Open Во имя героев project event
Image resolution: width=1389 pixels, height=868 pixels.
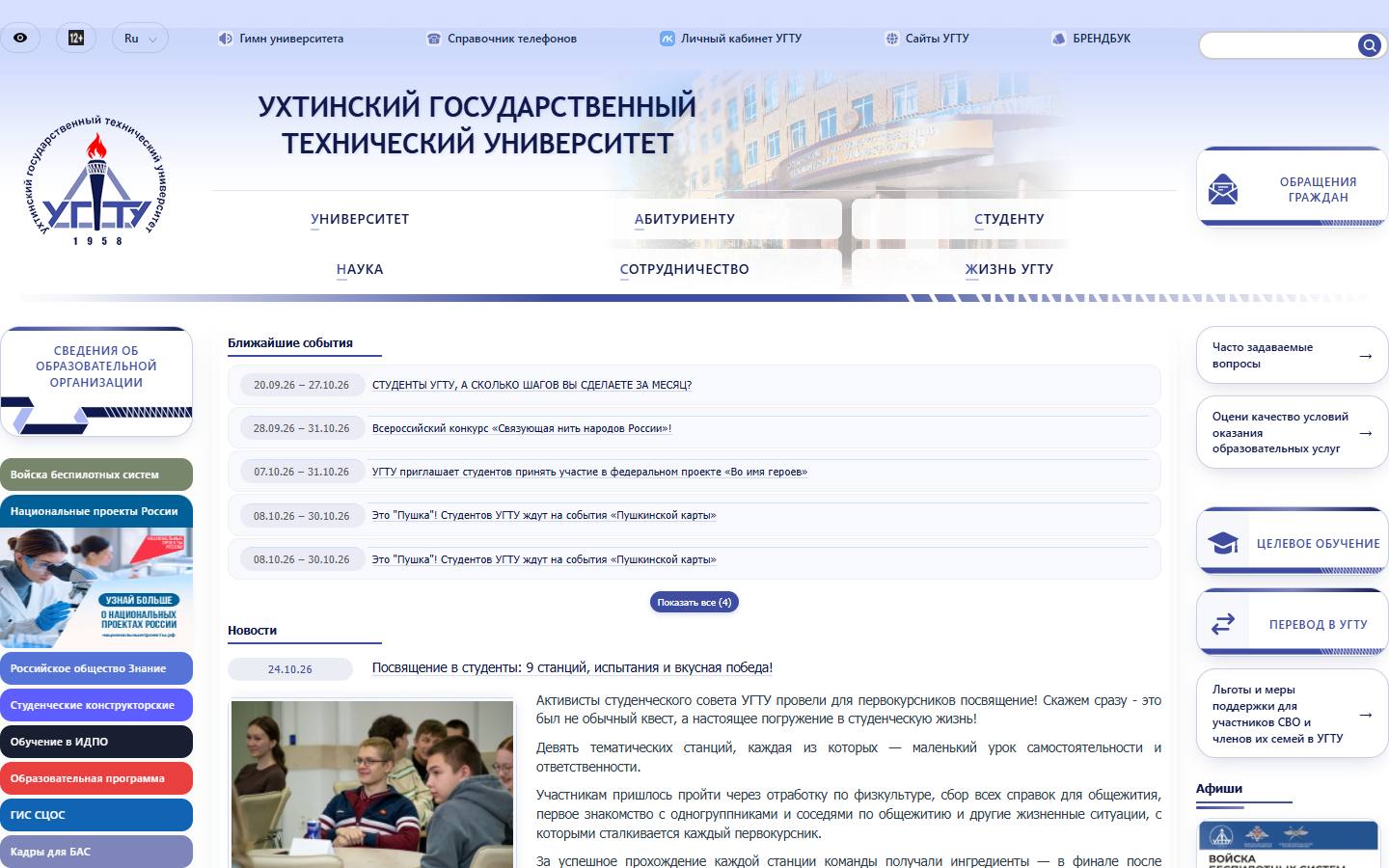coord(589,472)
